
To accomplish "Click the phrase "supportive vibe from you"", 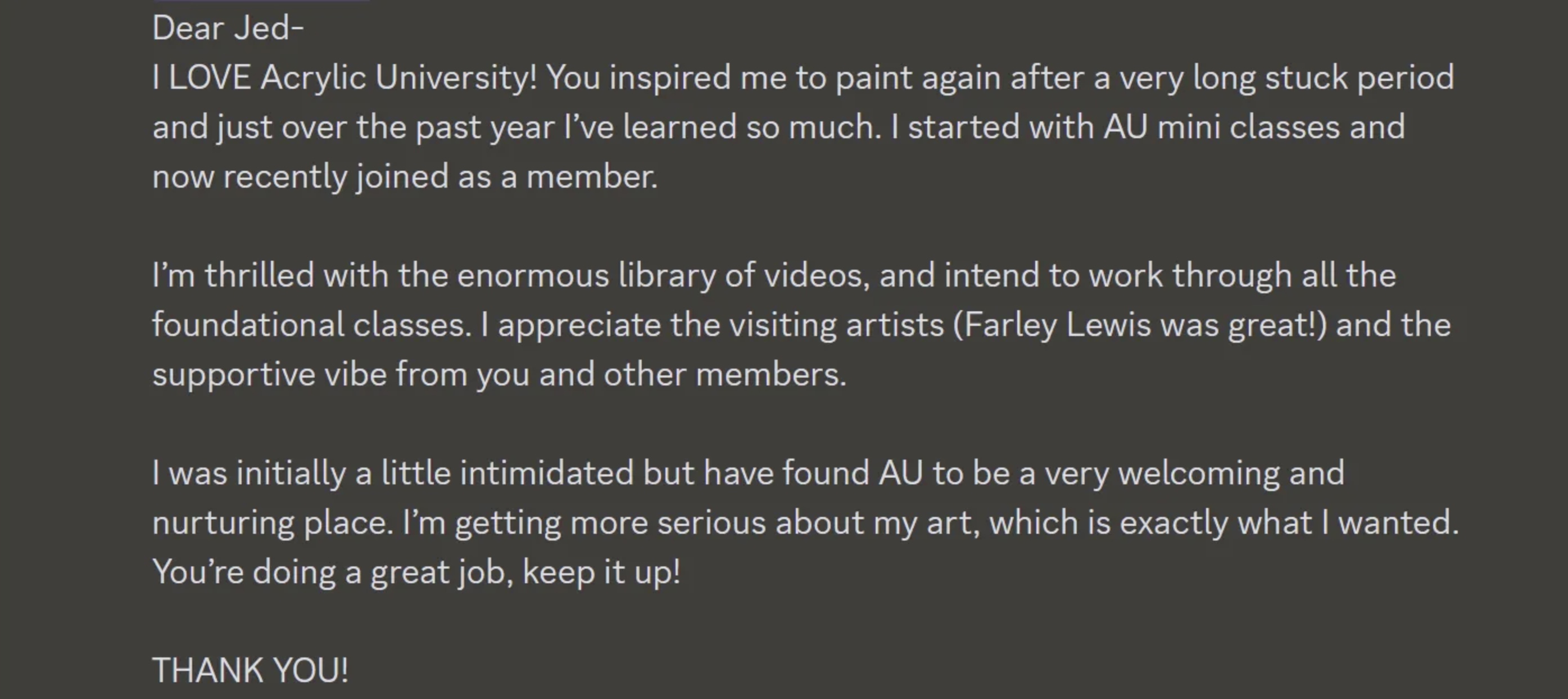I will 341,374.
